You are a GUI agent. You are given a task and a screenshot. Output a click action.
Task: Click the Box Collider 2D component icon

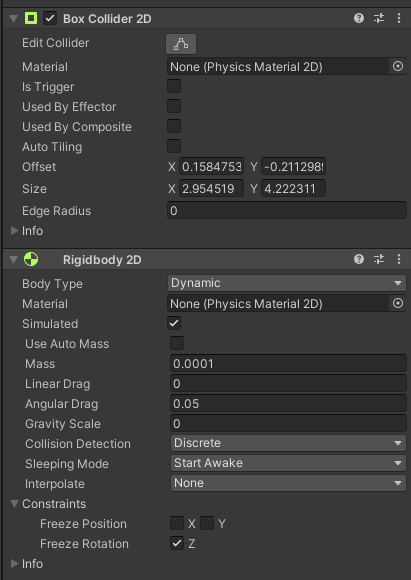coord(31,18)
